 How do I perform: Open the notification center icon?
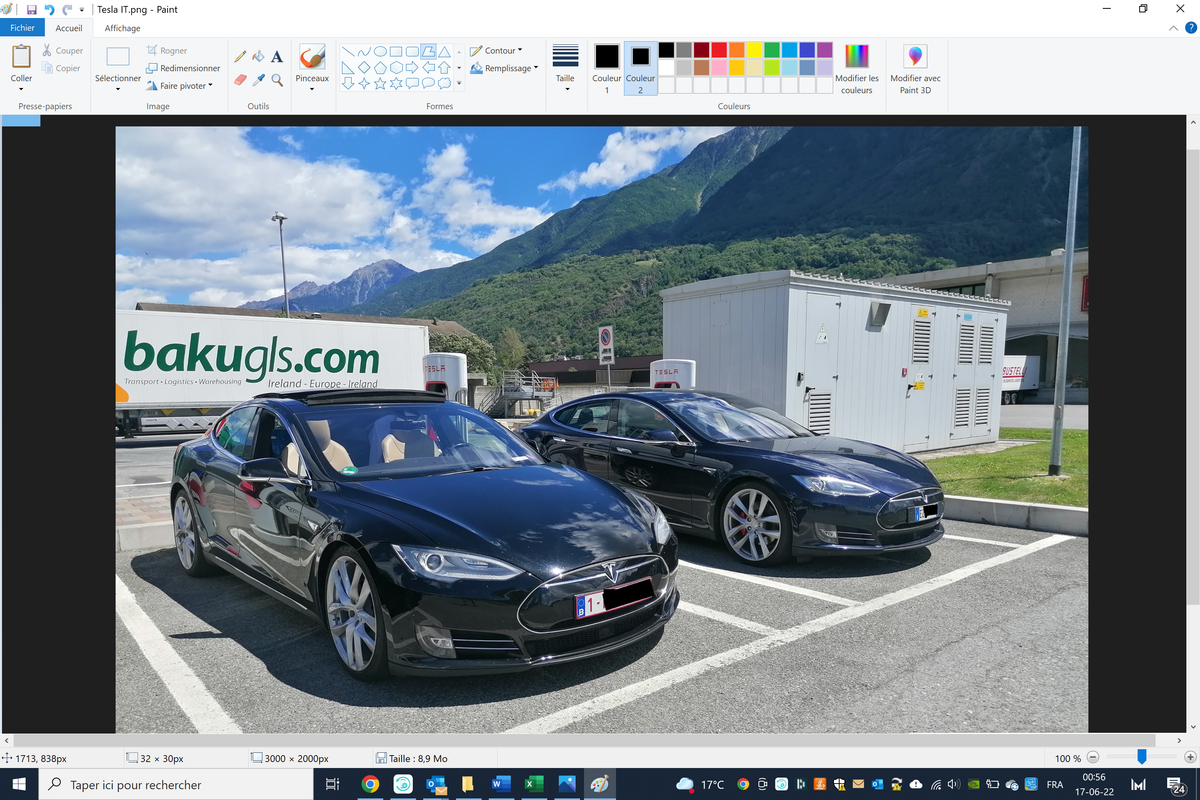(x=1176, y=785)
